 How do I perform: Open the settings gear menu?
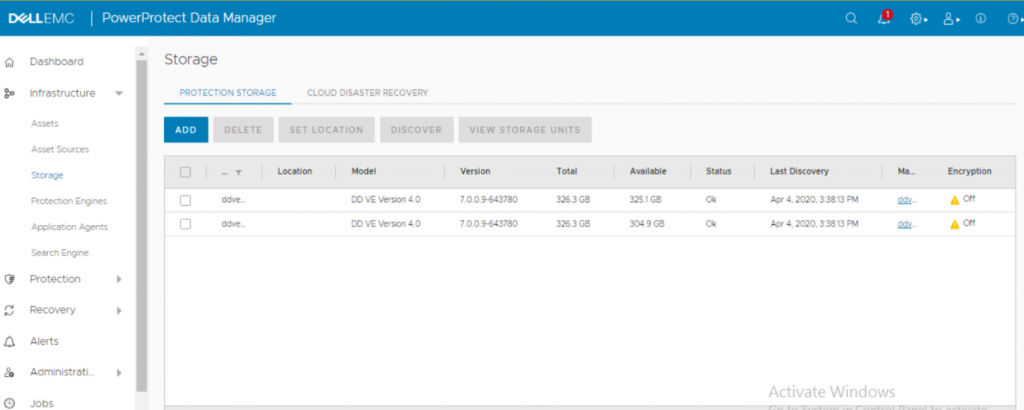coord(918,19)
